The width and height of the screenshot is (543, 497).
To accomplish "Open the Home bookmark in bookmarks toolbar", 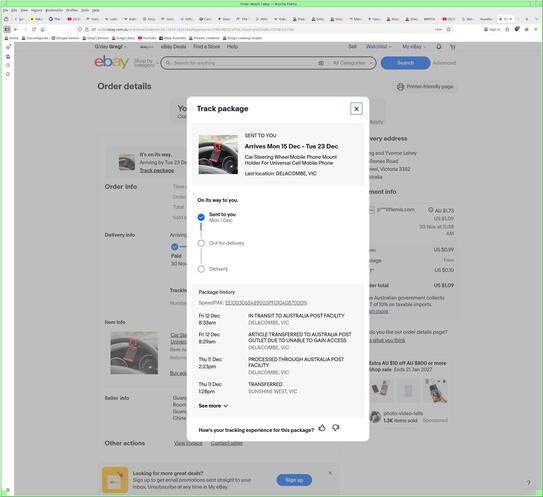I will [11, 38].
